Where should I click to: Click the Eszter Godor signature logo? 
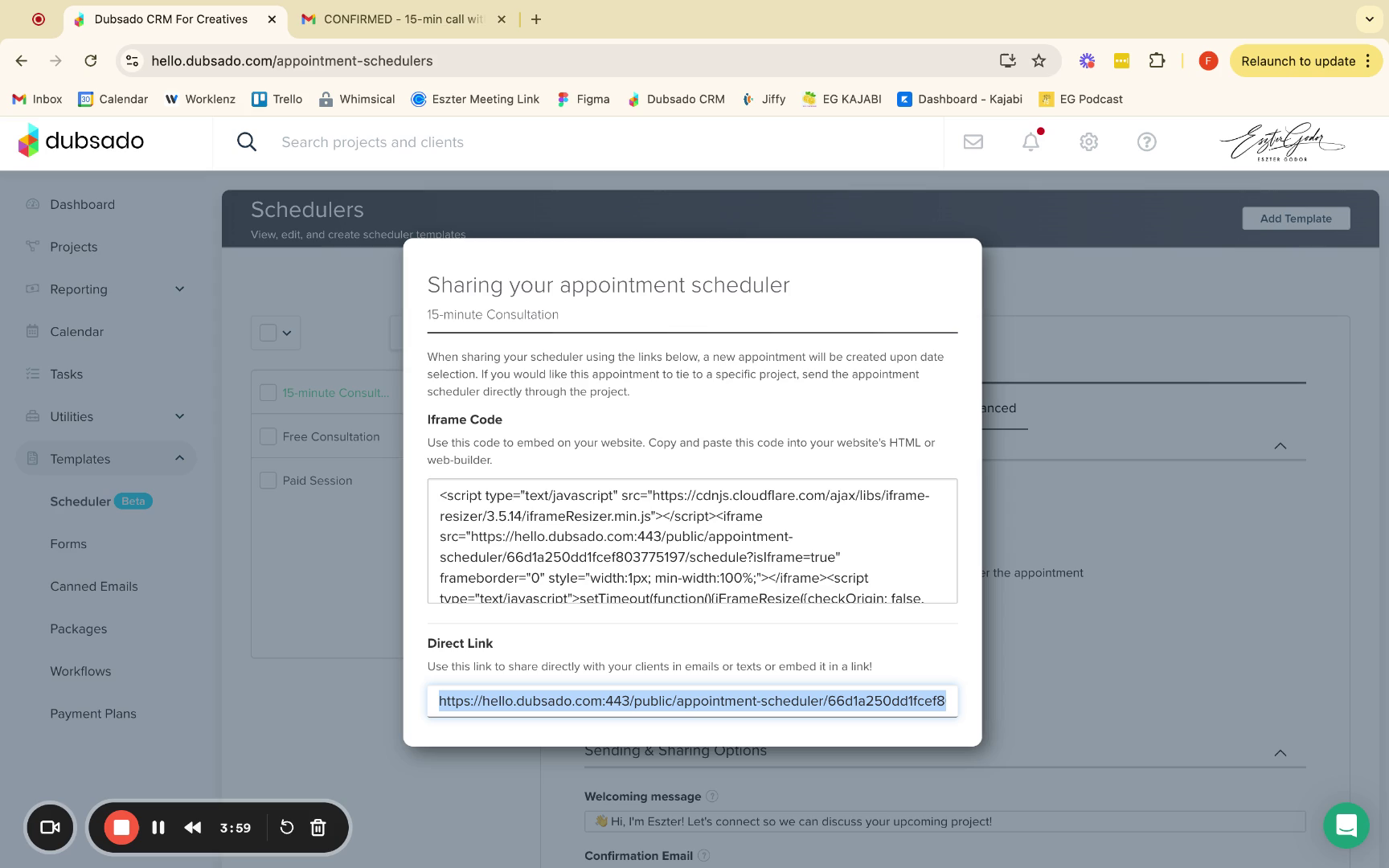click(1282, 142)
